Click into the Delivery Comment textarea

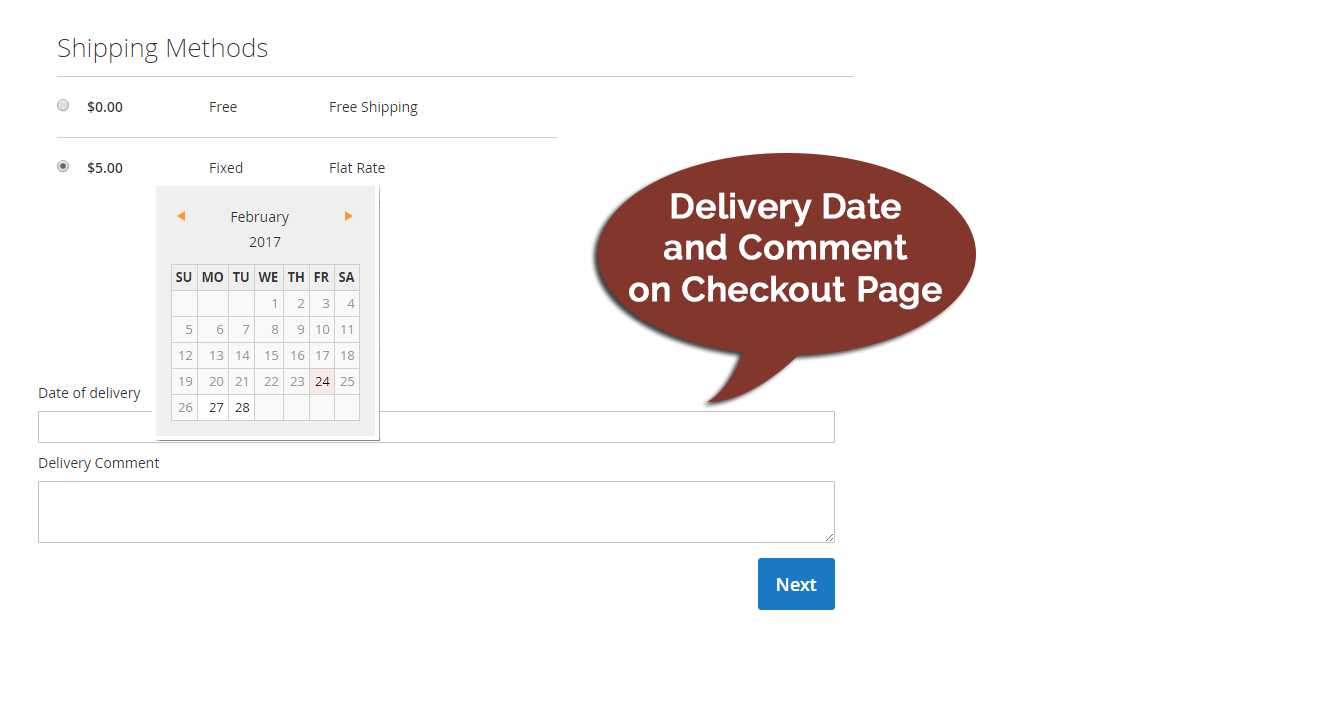(436, 512)
